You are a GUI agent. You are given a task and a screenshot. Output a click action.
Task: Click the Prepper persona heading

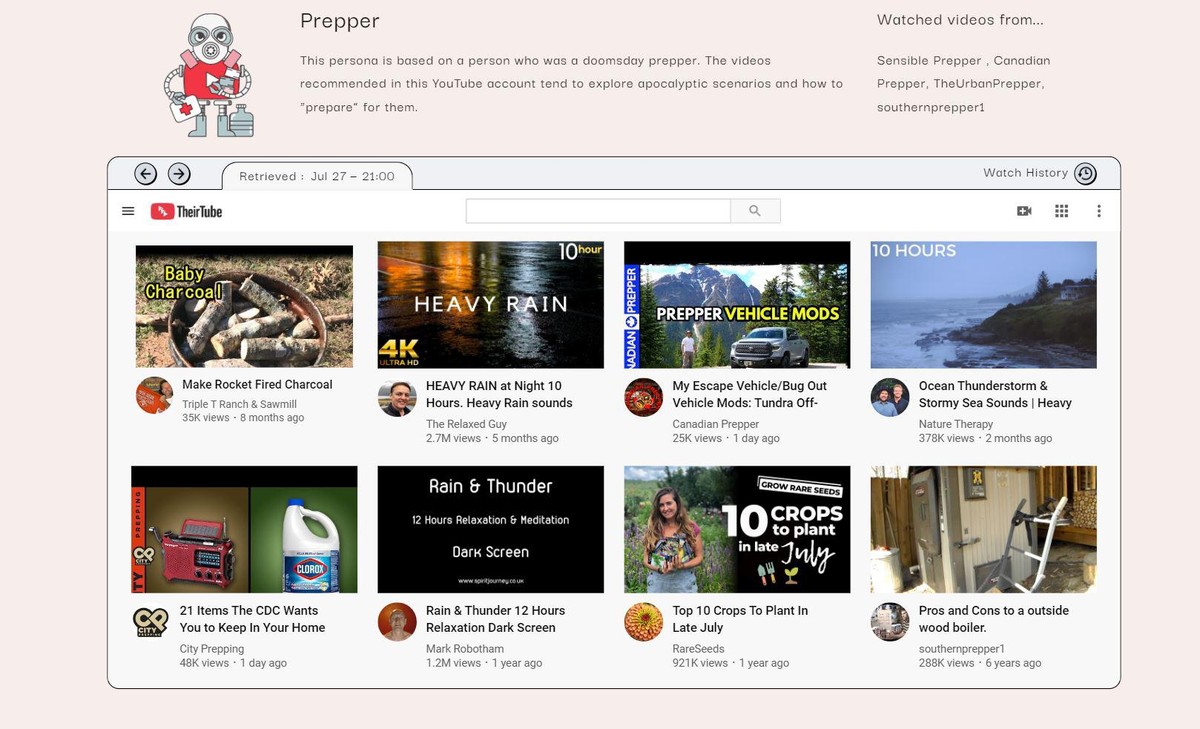click(x=340, y=21)
